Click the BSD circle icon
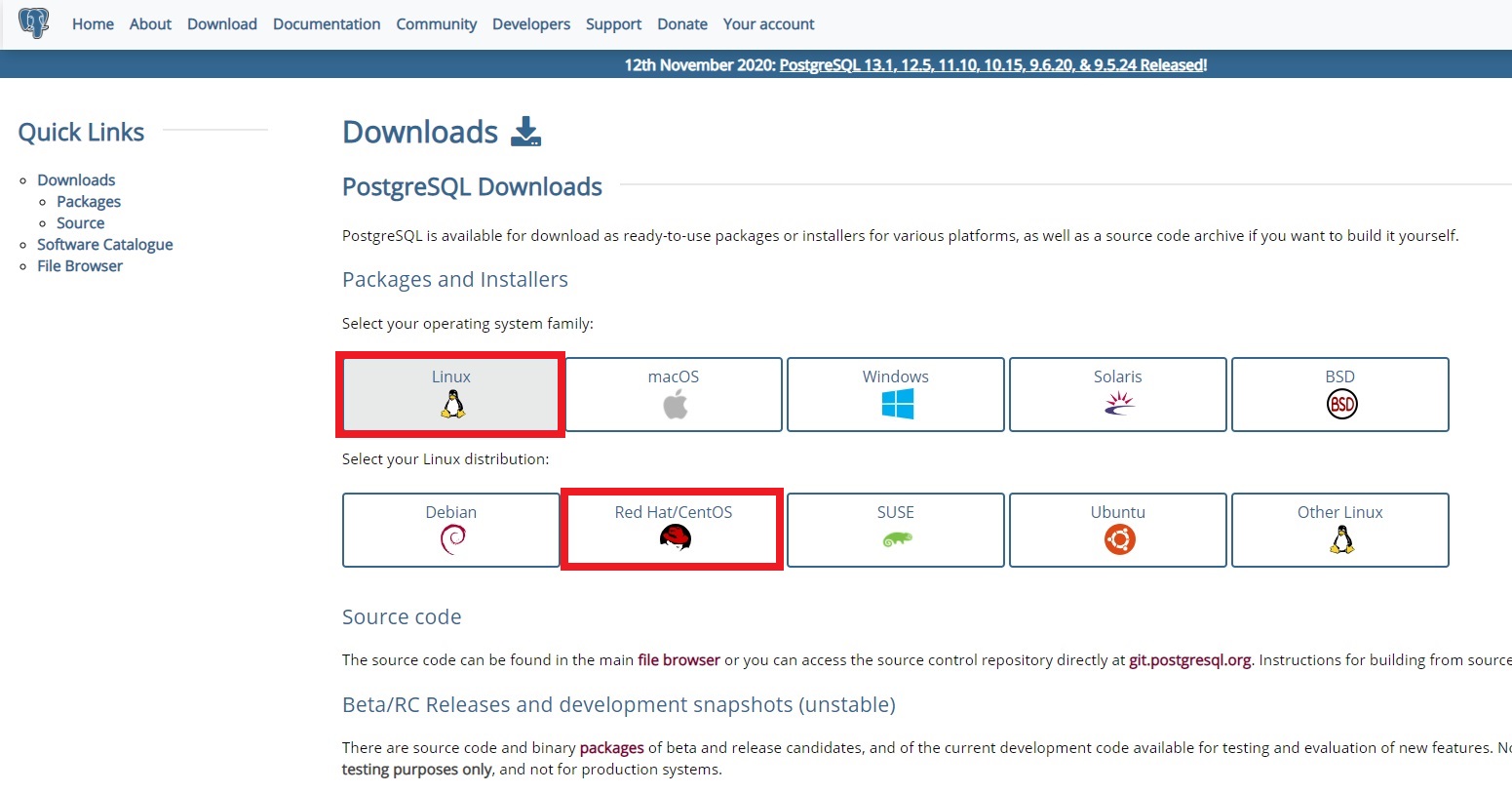 pyautogui.click(x=1341, y=404)
